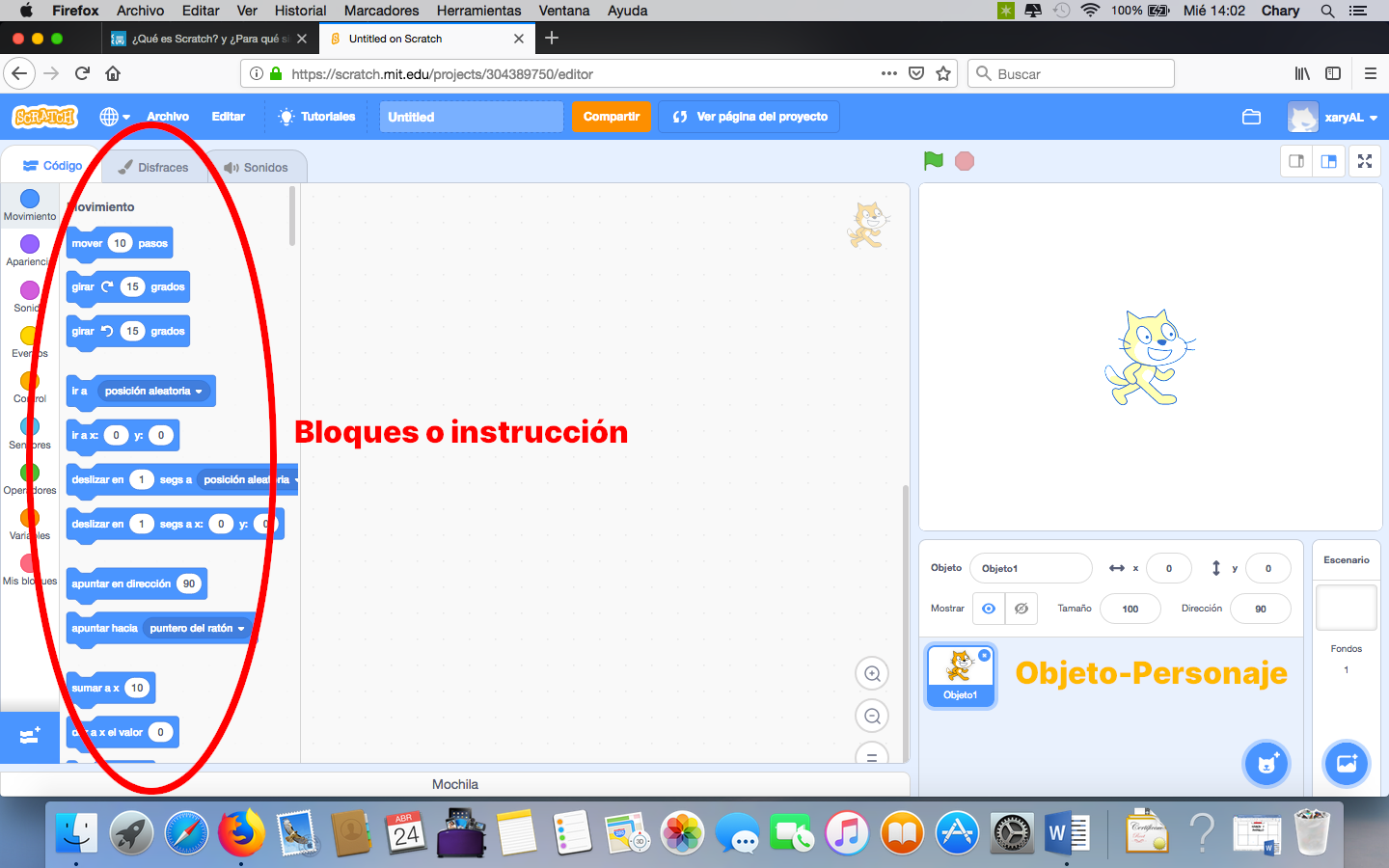Open the Herramientas menu

point(478,11)
